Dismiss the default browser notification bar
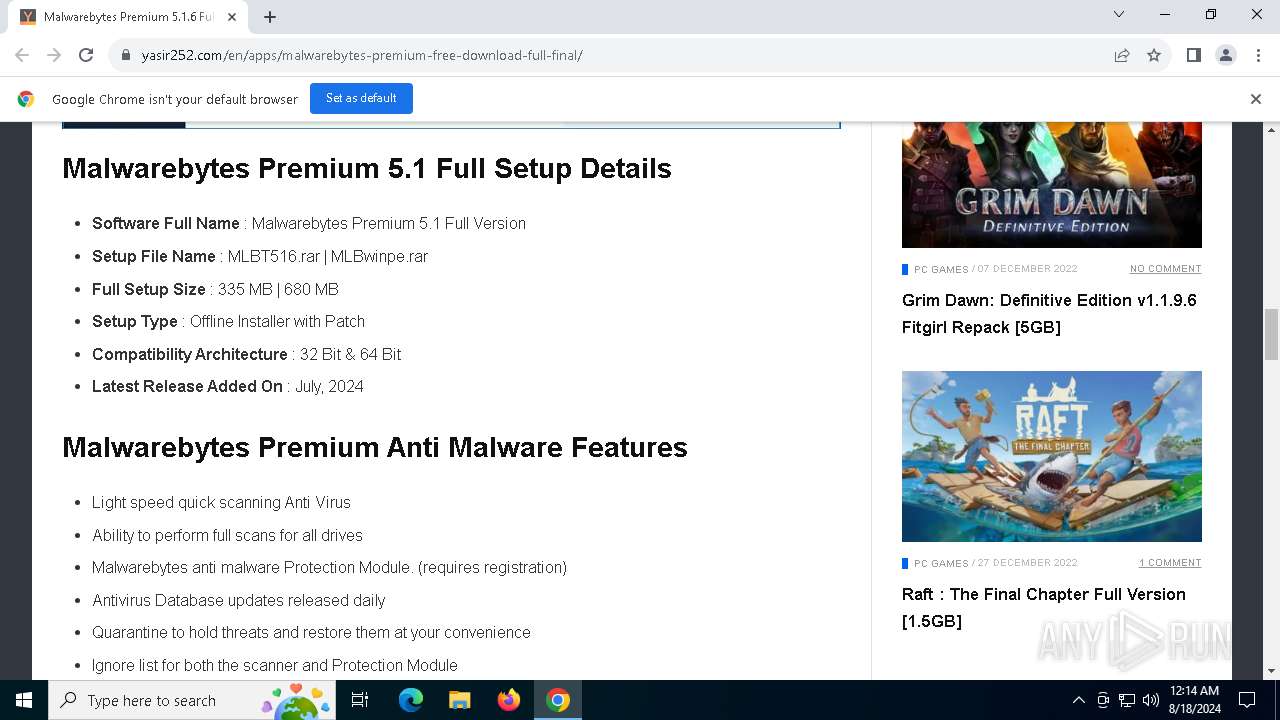 pyautogui.click(x=1256, y=99)
